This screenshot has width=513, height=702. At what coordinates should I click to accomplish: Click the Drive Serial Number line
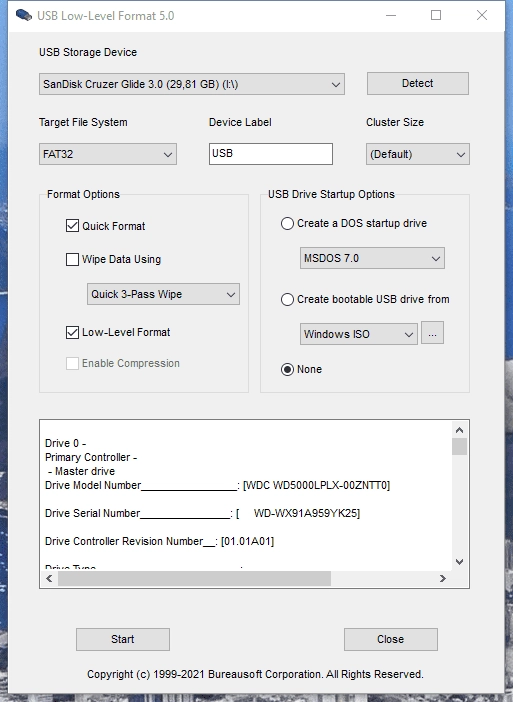202,513
